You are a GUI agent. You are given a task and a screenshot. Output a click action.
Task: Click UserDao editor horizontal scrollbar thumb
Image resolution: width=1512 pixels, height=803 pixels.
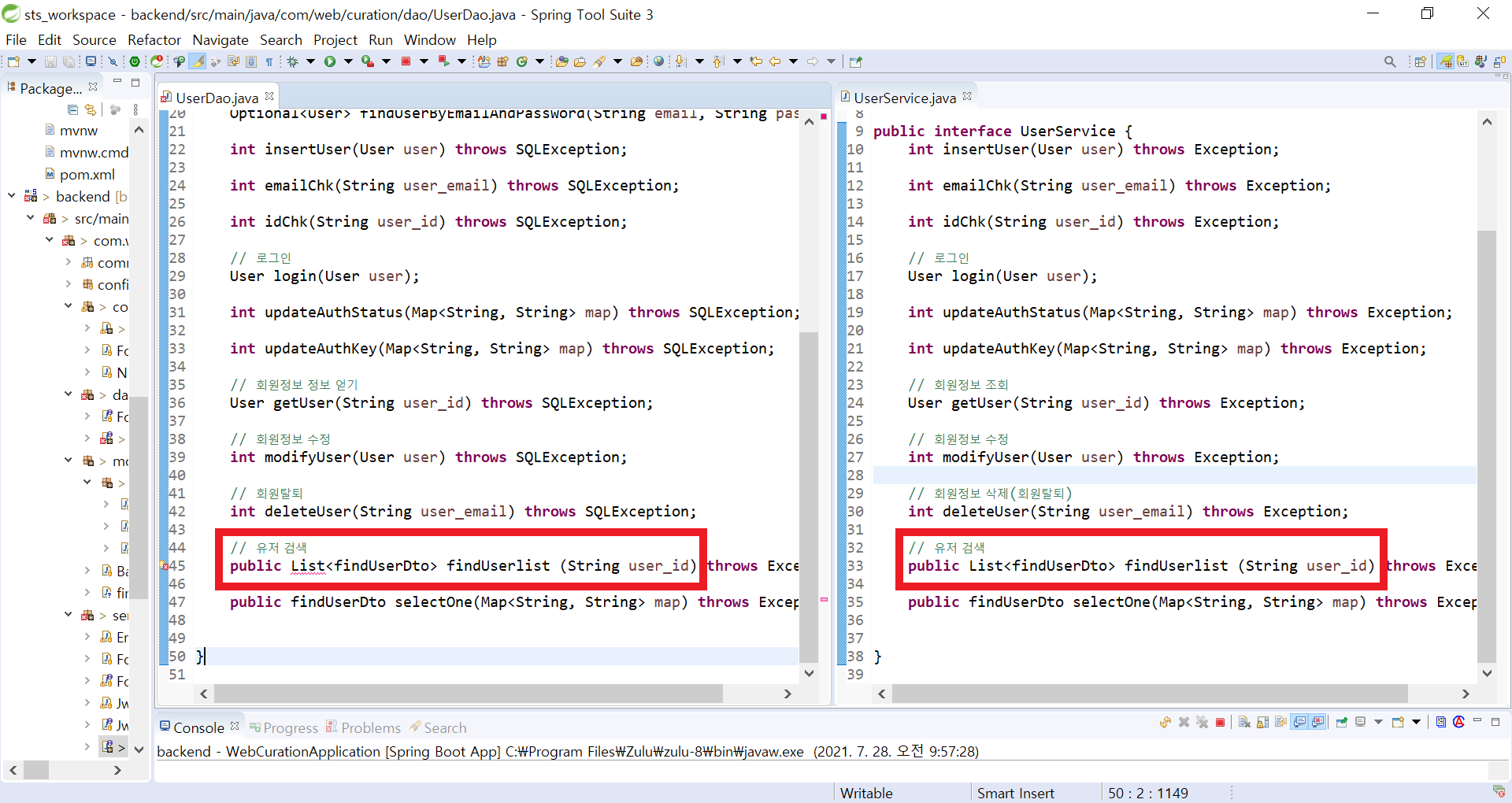(469, 694)
